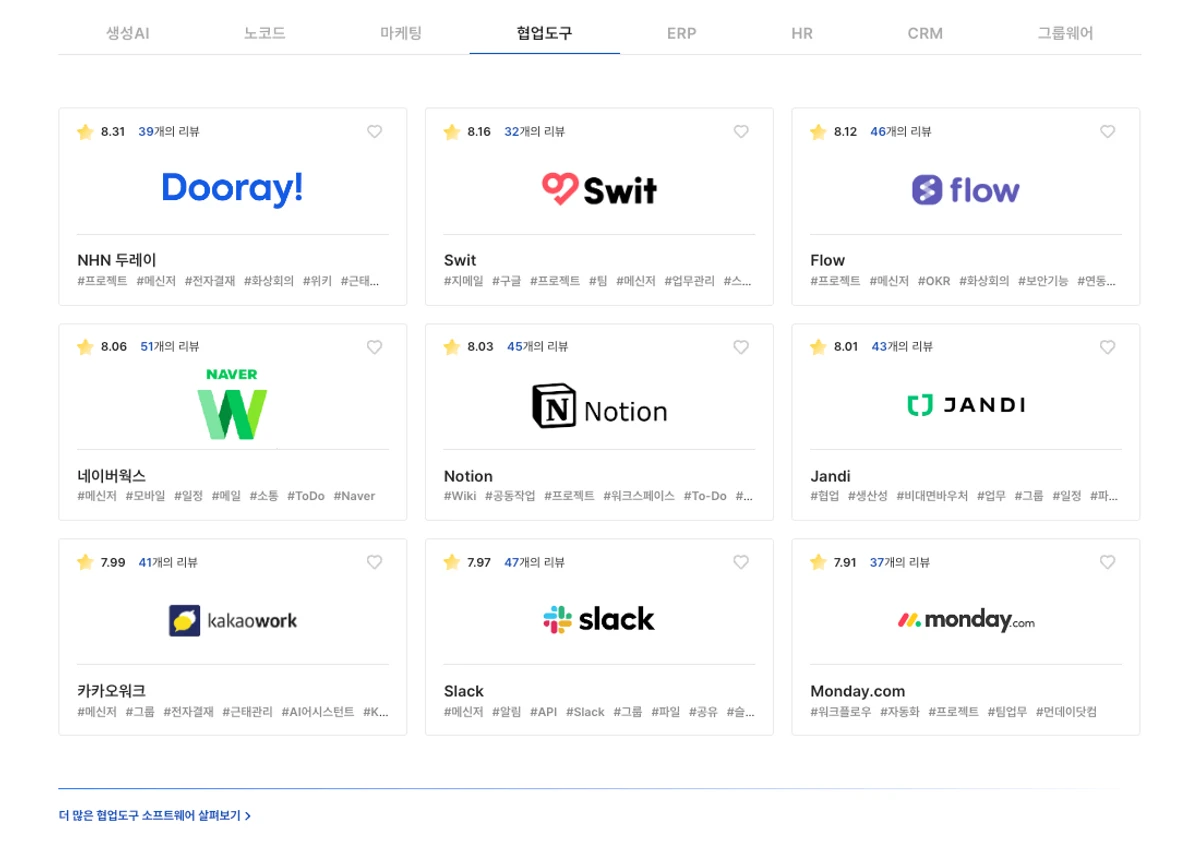The image size is (1200, 843).
Task: Click the flow logo
Action: coord(965,190)
